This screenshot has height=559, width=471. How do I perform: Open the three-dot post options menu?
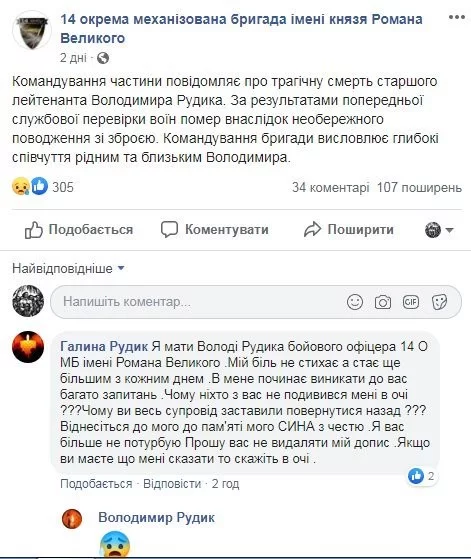pyautogui.click(x=456, y=17)
